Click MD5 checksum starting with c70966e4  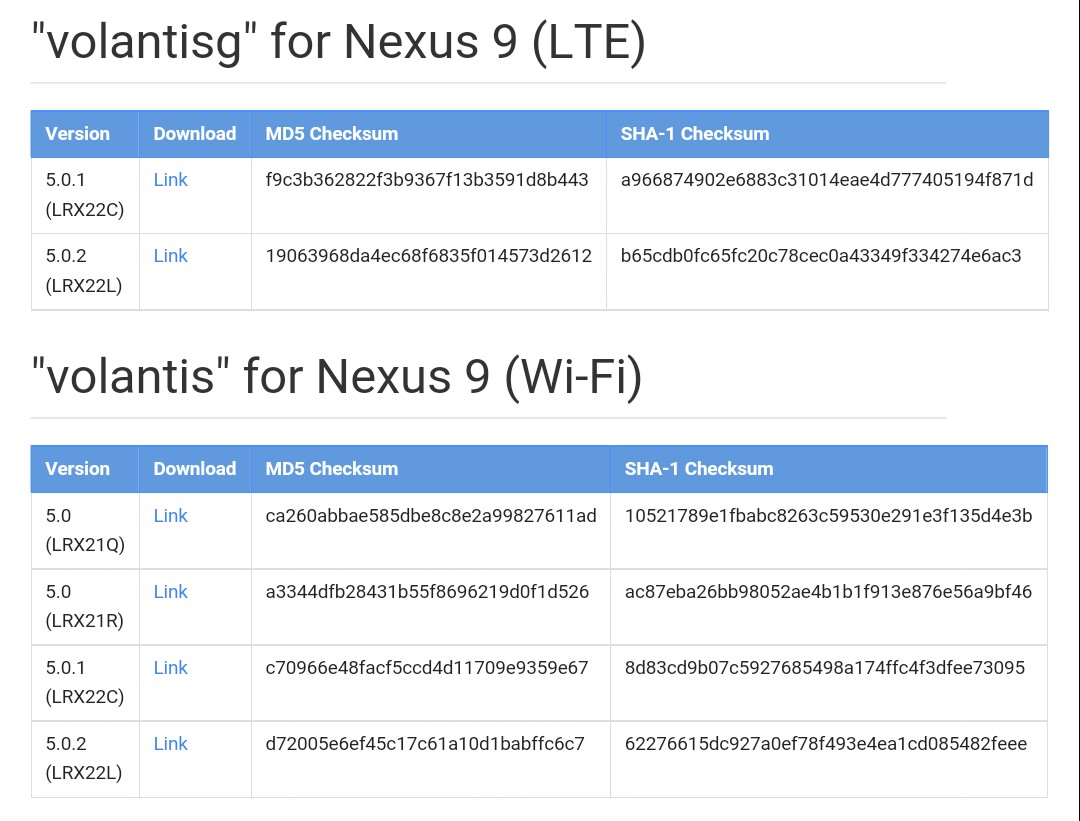coord(427,668)
